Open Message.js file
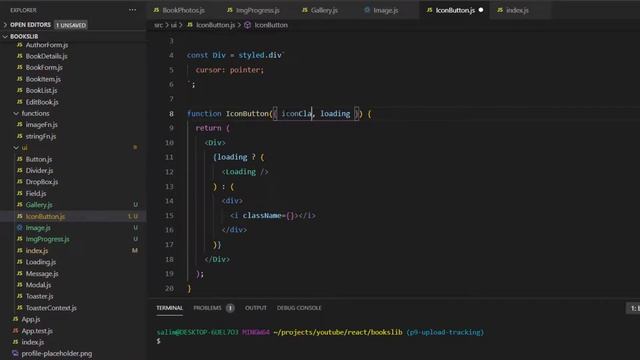640x360 pixels. pyautogui.click(x=42, y=273)
